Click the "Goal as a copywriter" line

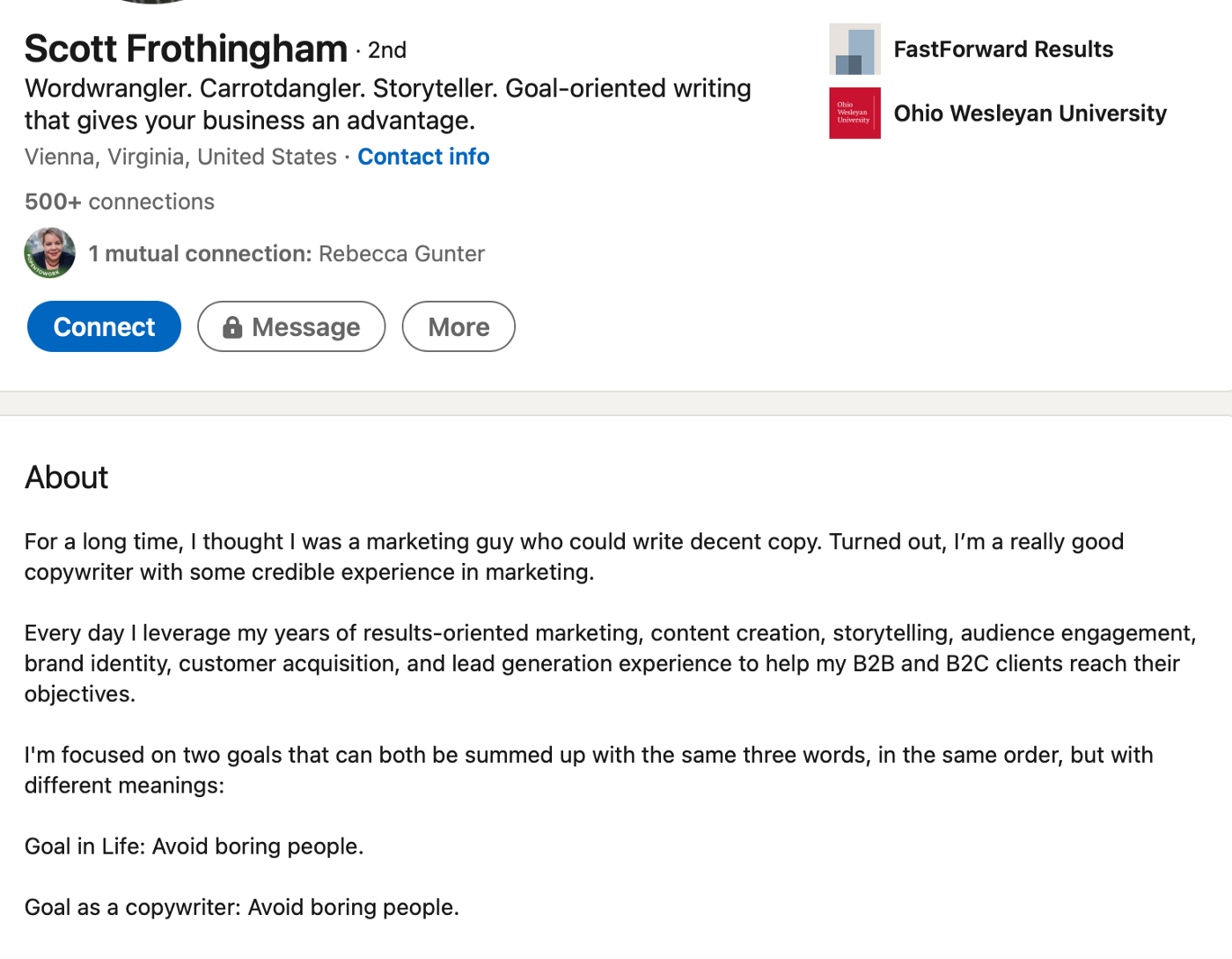click(242, 907)
